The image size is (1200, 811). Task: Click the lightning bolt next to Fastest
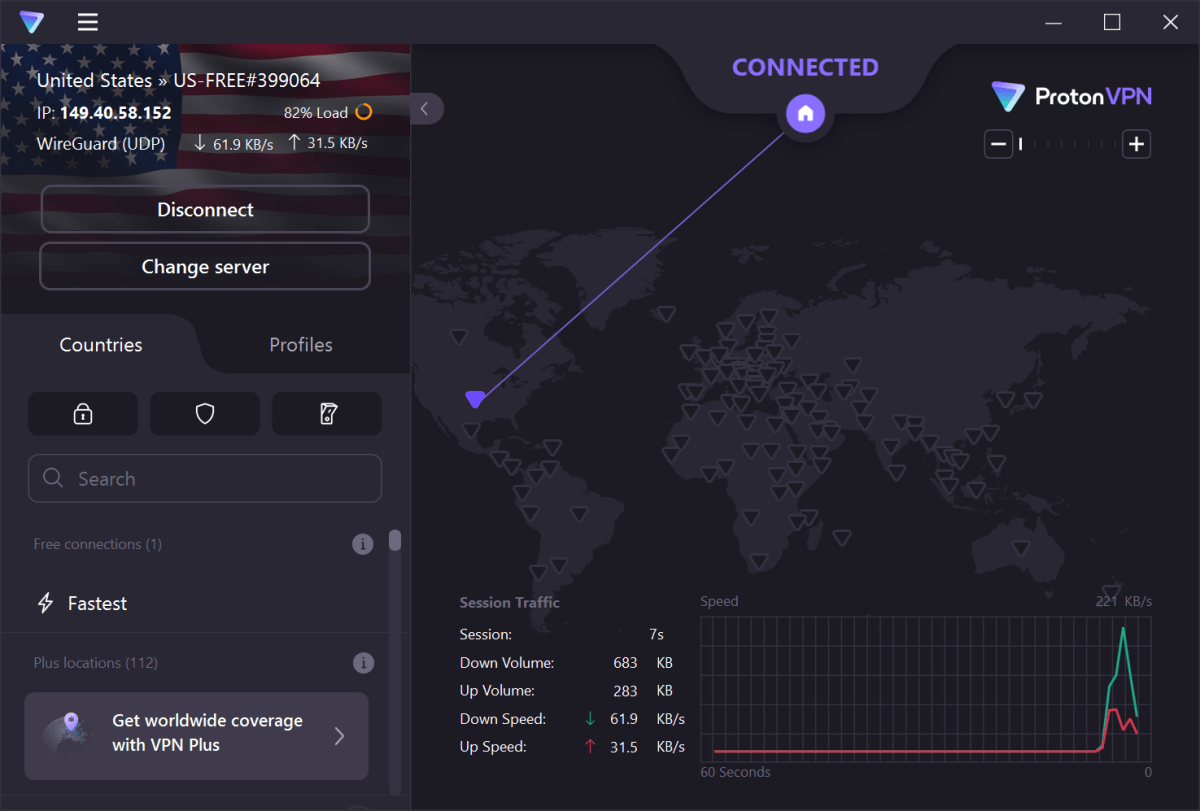pos(44,603)
